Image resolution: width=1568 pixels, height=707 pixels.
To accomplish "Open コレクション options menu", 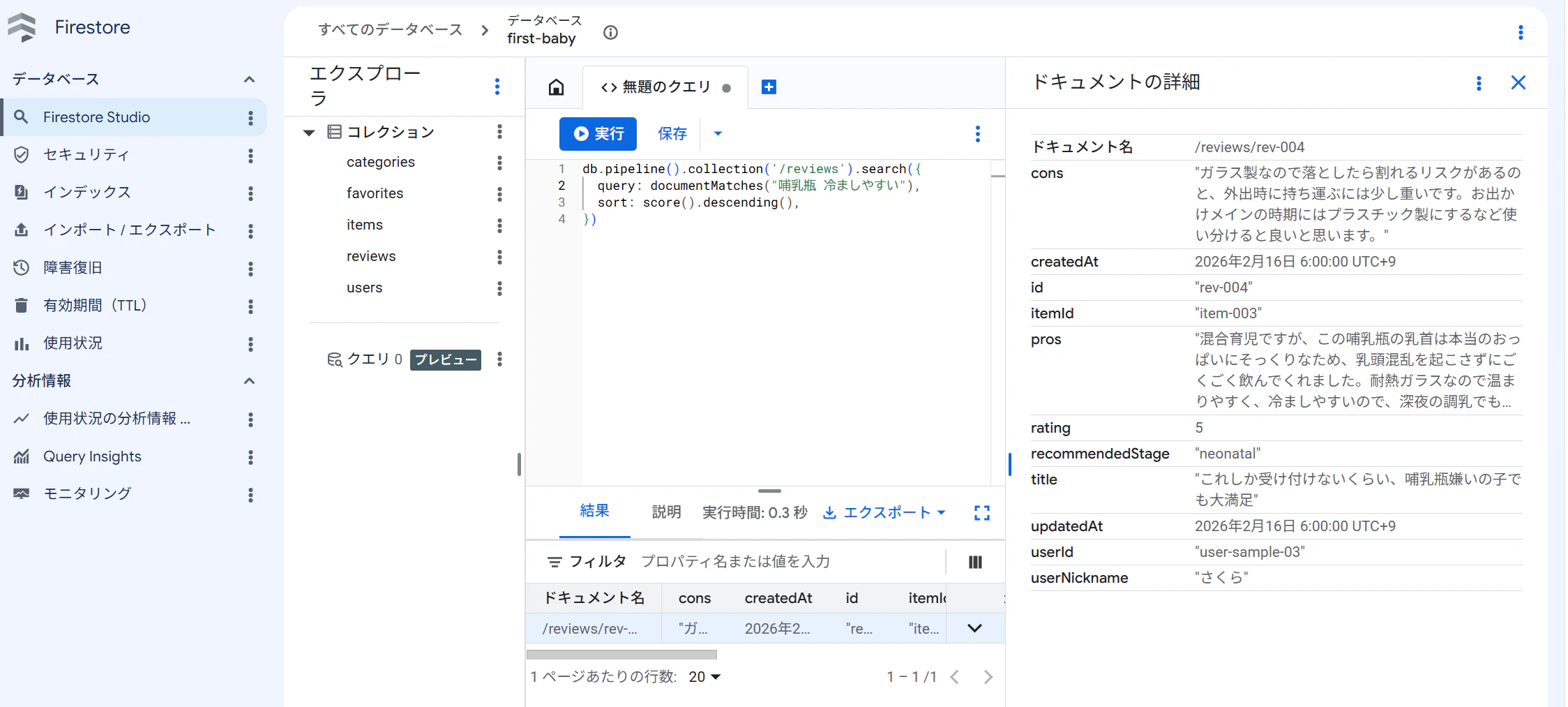I will (x=499, y=132).
